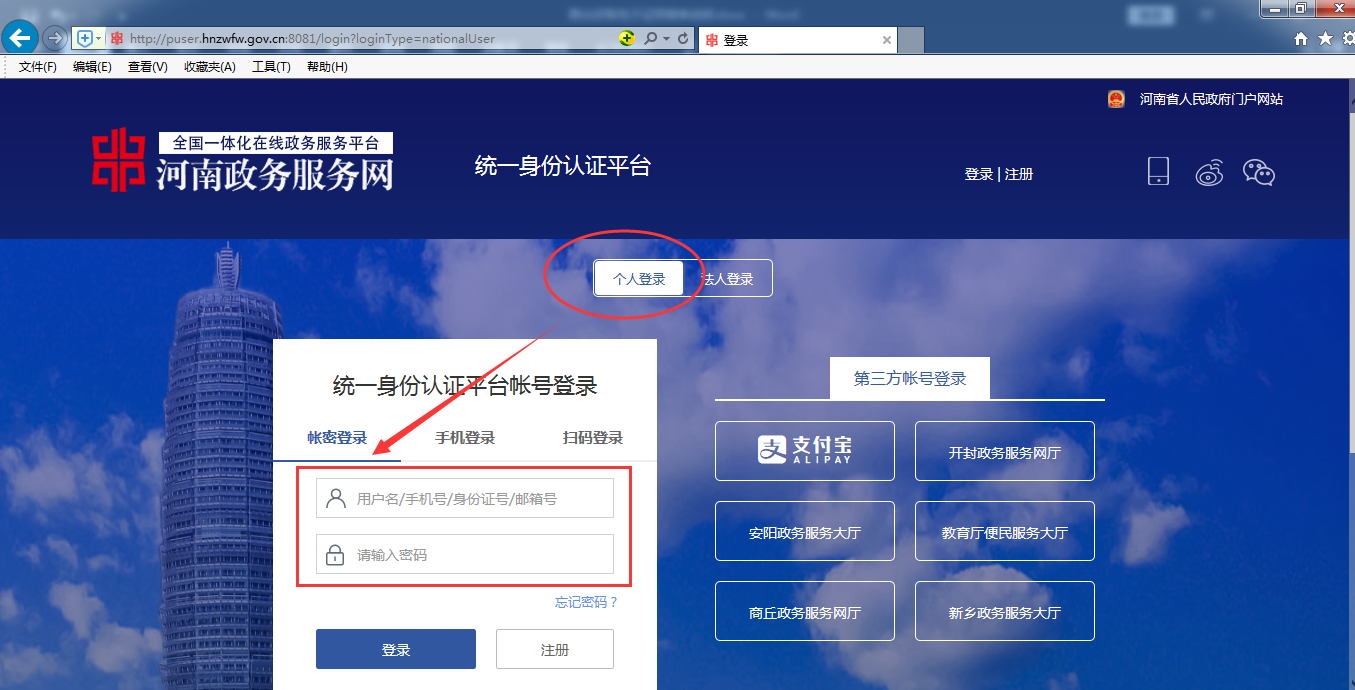Click the browser Home icon

click(1300, 38)
